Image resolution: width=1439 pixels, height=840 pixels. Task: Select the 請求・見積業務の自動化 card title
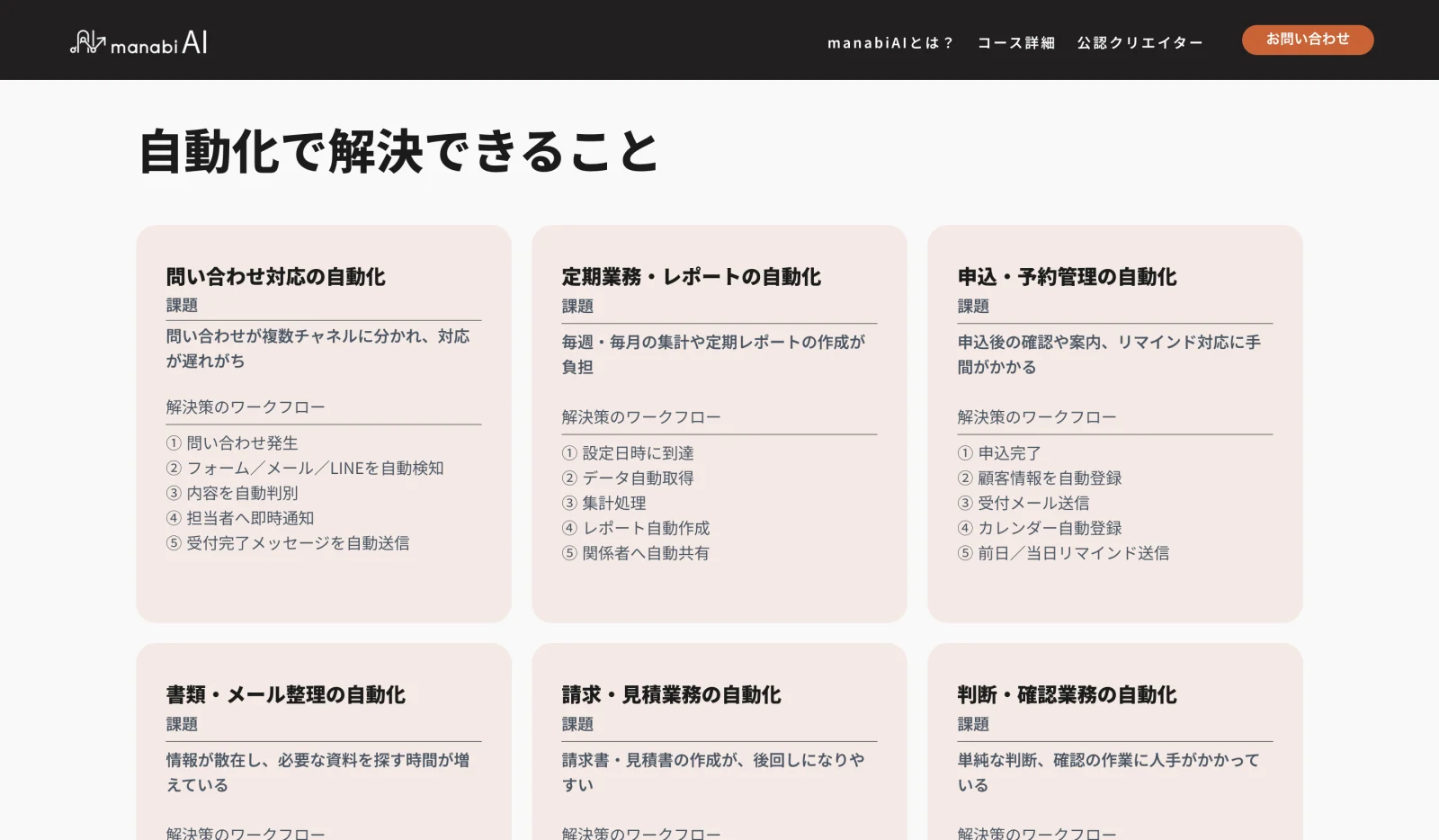[x=671, y=695]
